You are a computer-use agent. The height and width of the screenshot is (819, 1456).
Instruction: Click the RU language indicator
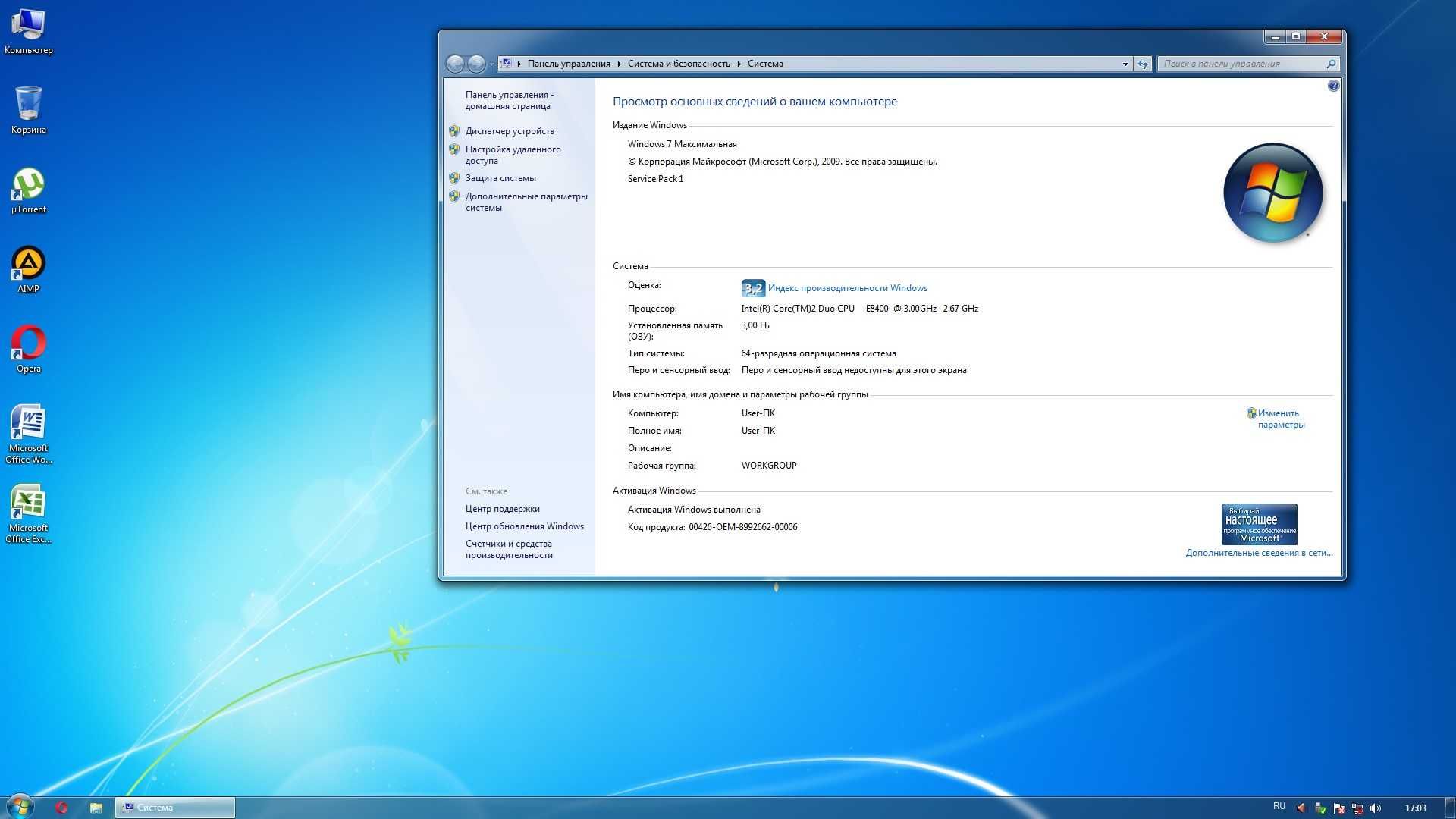1279,807
